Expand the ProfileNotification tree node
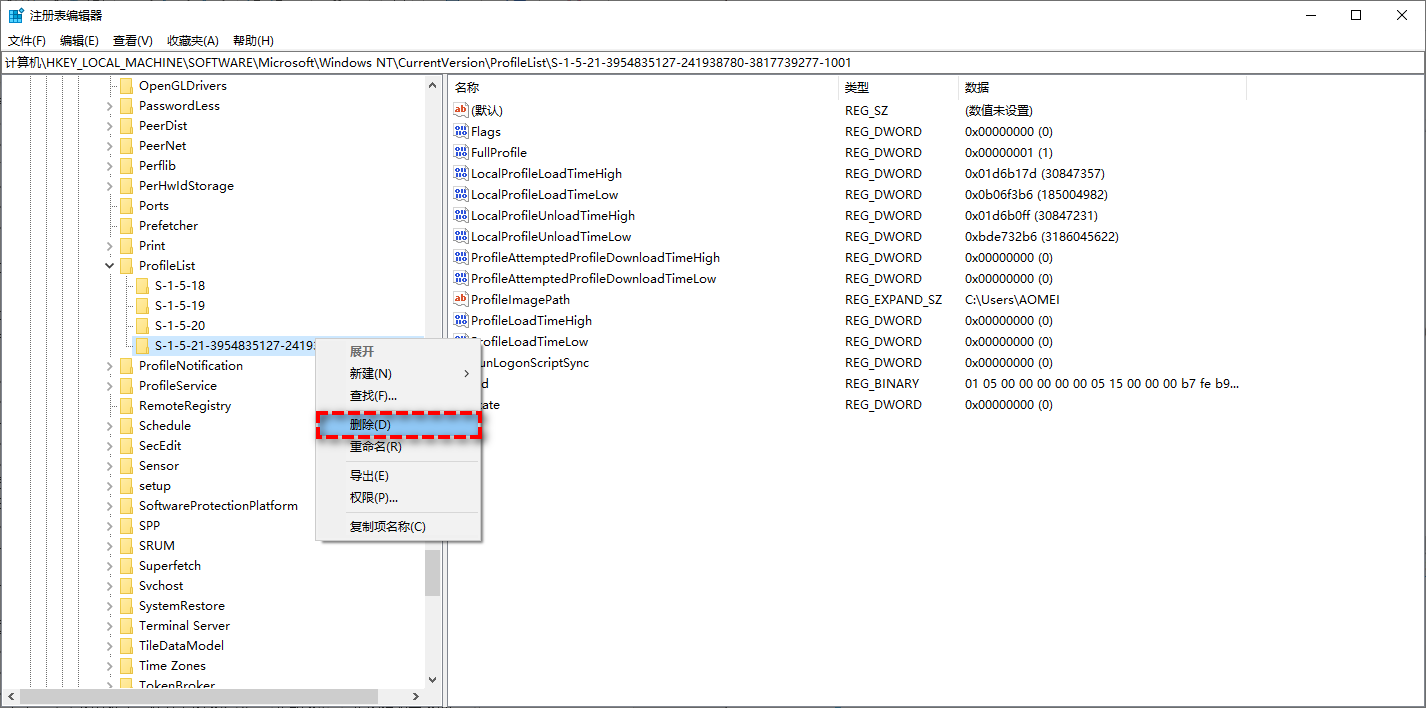The width and height of the screenshot is (1426, 708). (110, 366)
